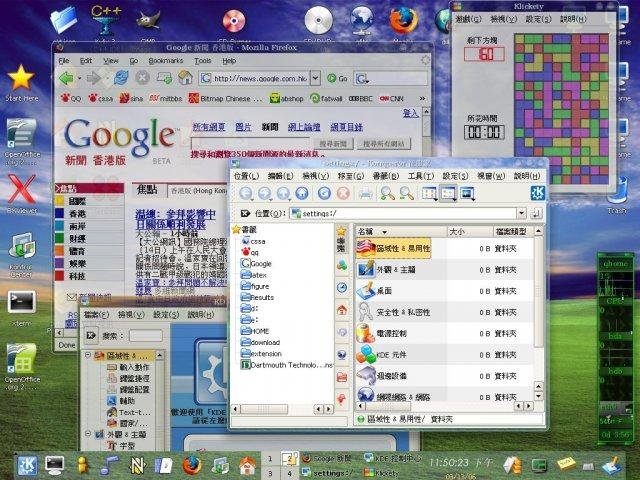The width and height of the screenshot is (640, 480).
Task: Click the 搜索 field in Control Center
Action: (x=146, y=336)
